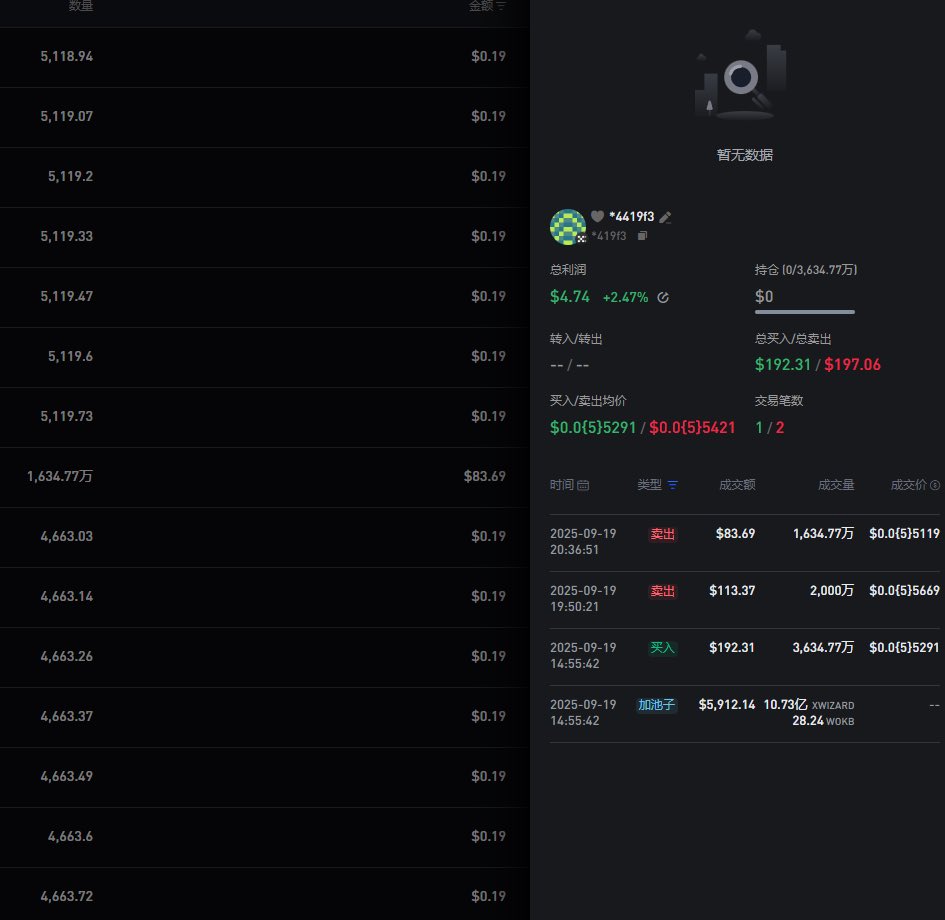The image size is (945, 920).
Task: Refresh profit using icon beside +2.47%
Action: (x=663, y=297)
